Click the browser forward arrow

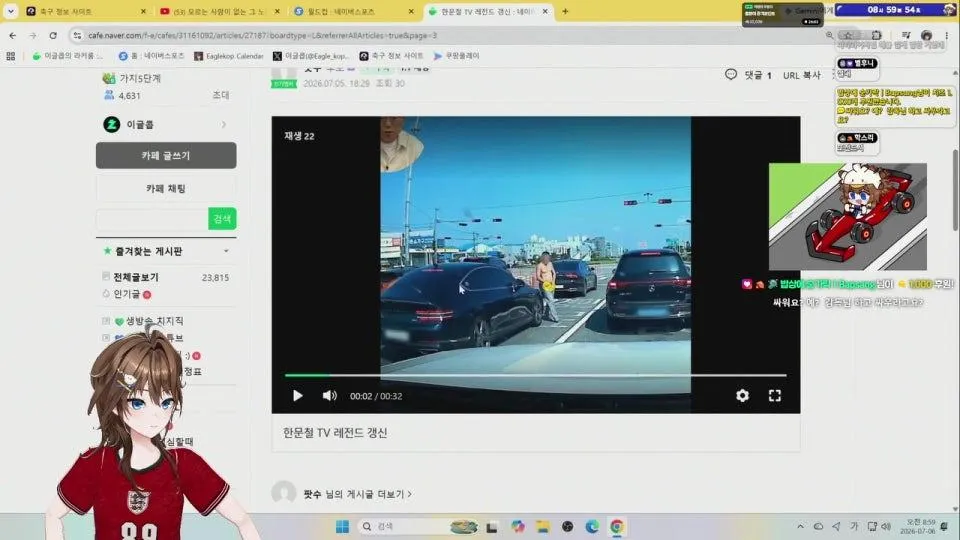pos(32,36)
